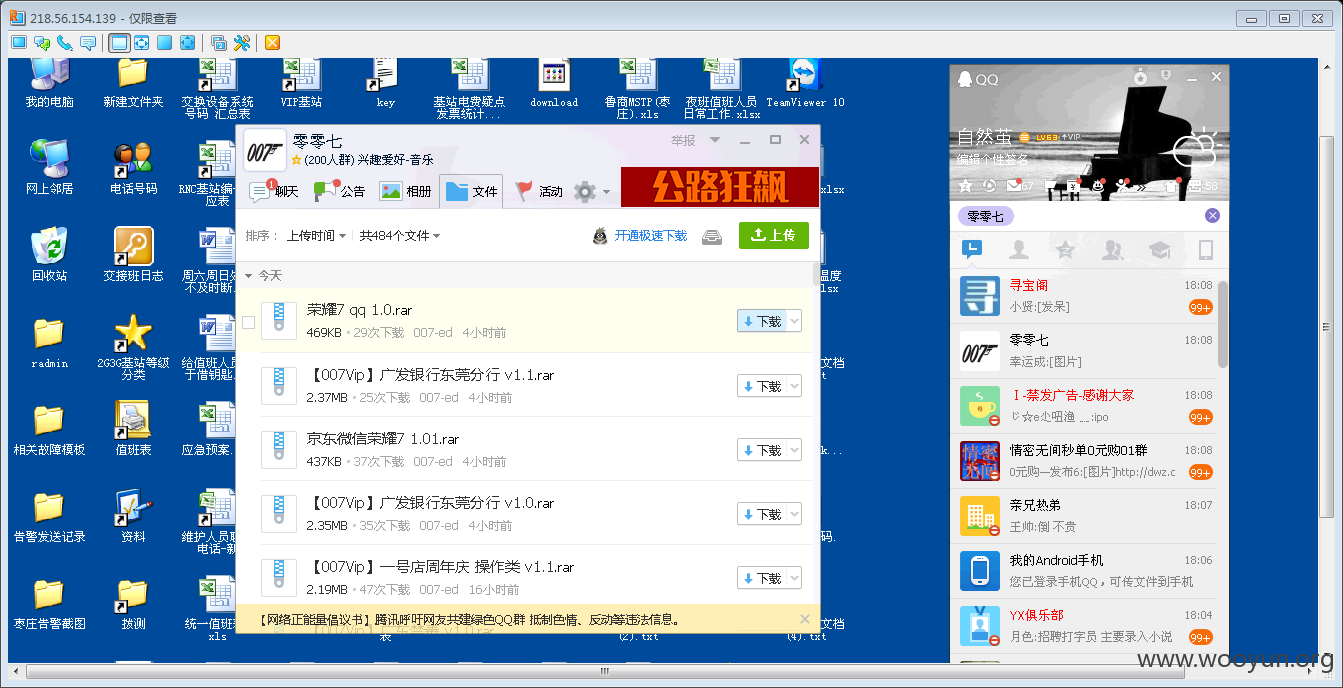Open the 寻宝阁 conversation
The width and height of the screenshot is (1343, 688).
click(1084, 296)
